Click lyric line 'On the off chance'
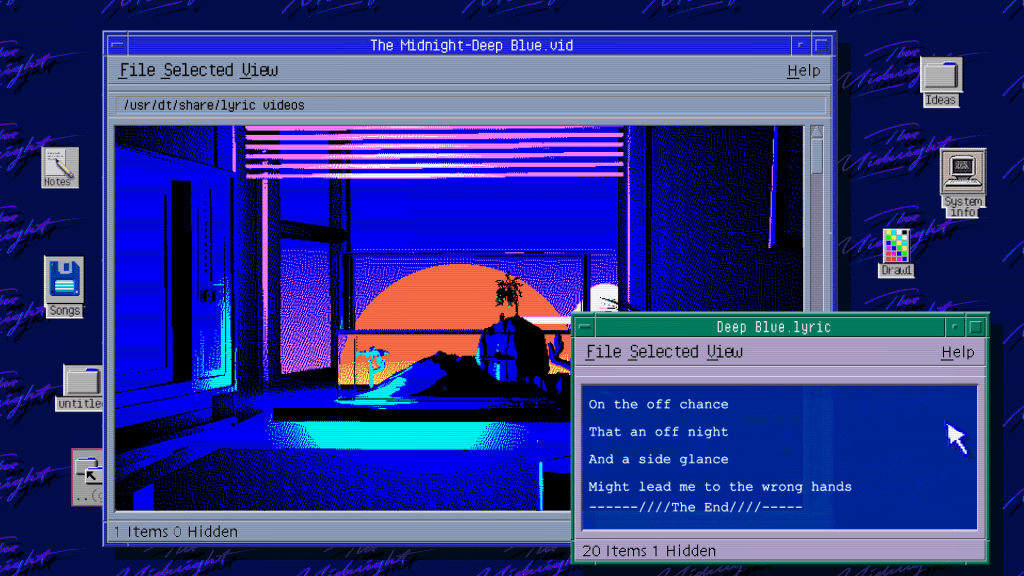Image resolution: width=1024 pixels, height=576 pixels. click(x=658, y=404)
